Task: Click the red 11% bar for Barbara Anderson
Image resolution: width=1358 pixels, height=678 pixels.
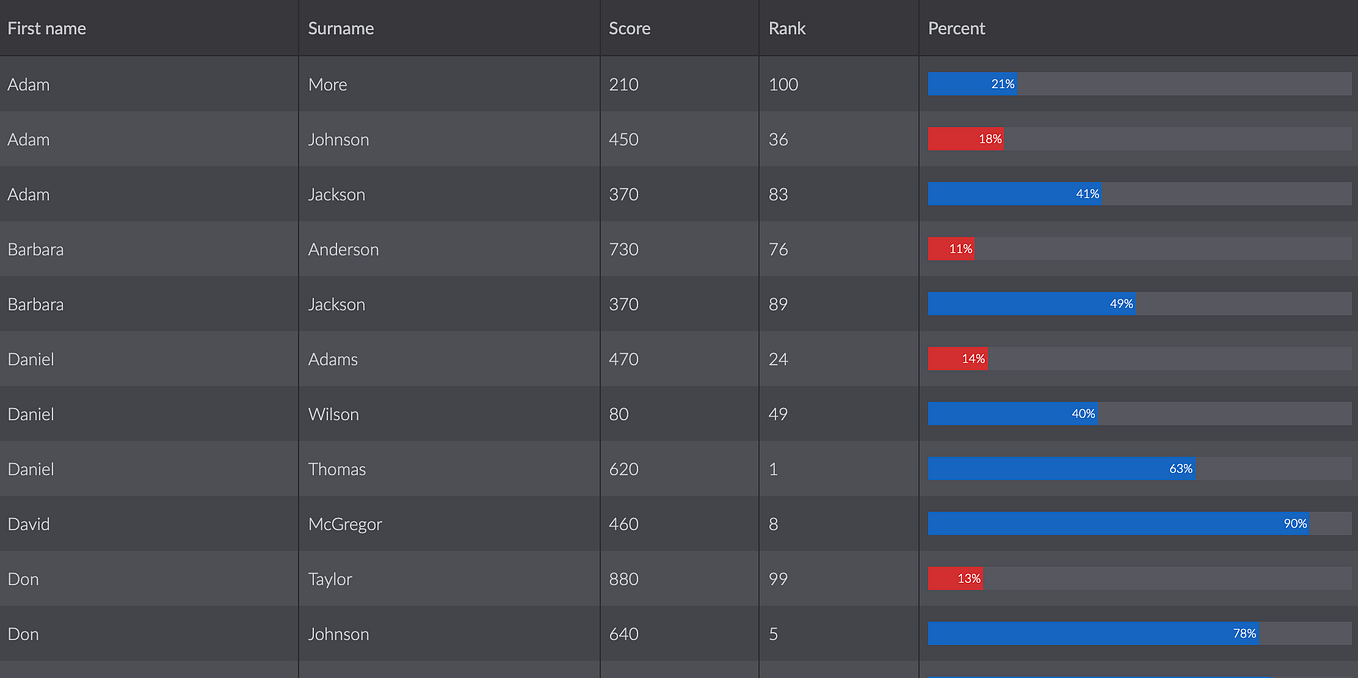Action: (x=951, y=248)
